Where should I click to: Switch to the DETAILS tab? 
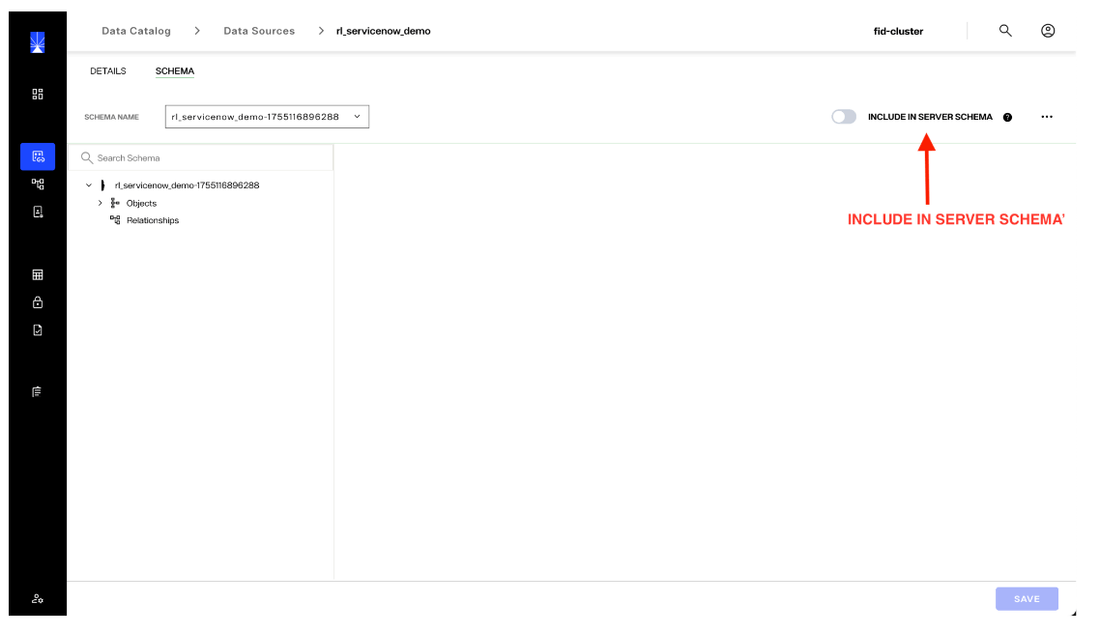pos(108,71)
